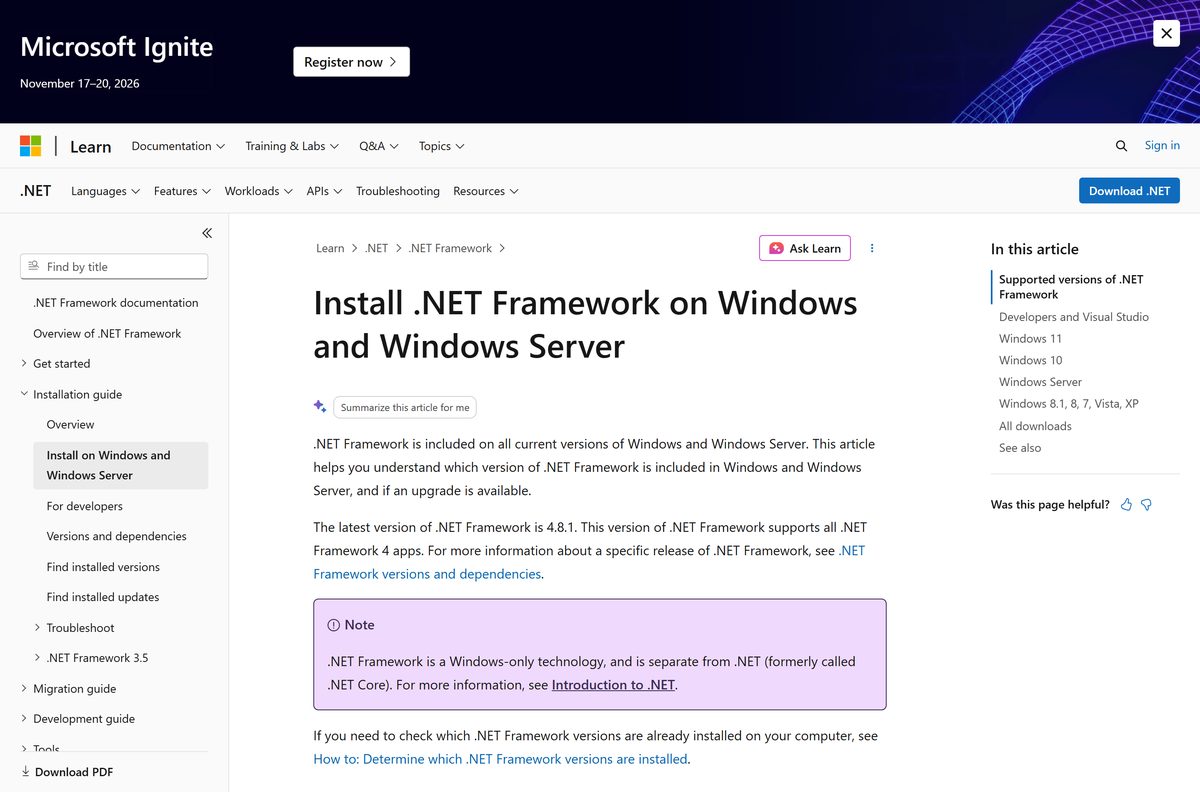This screenshot has height=792, width=1200.
Task: Open Introduction to .NET link
Action: [x=613, y=685]
